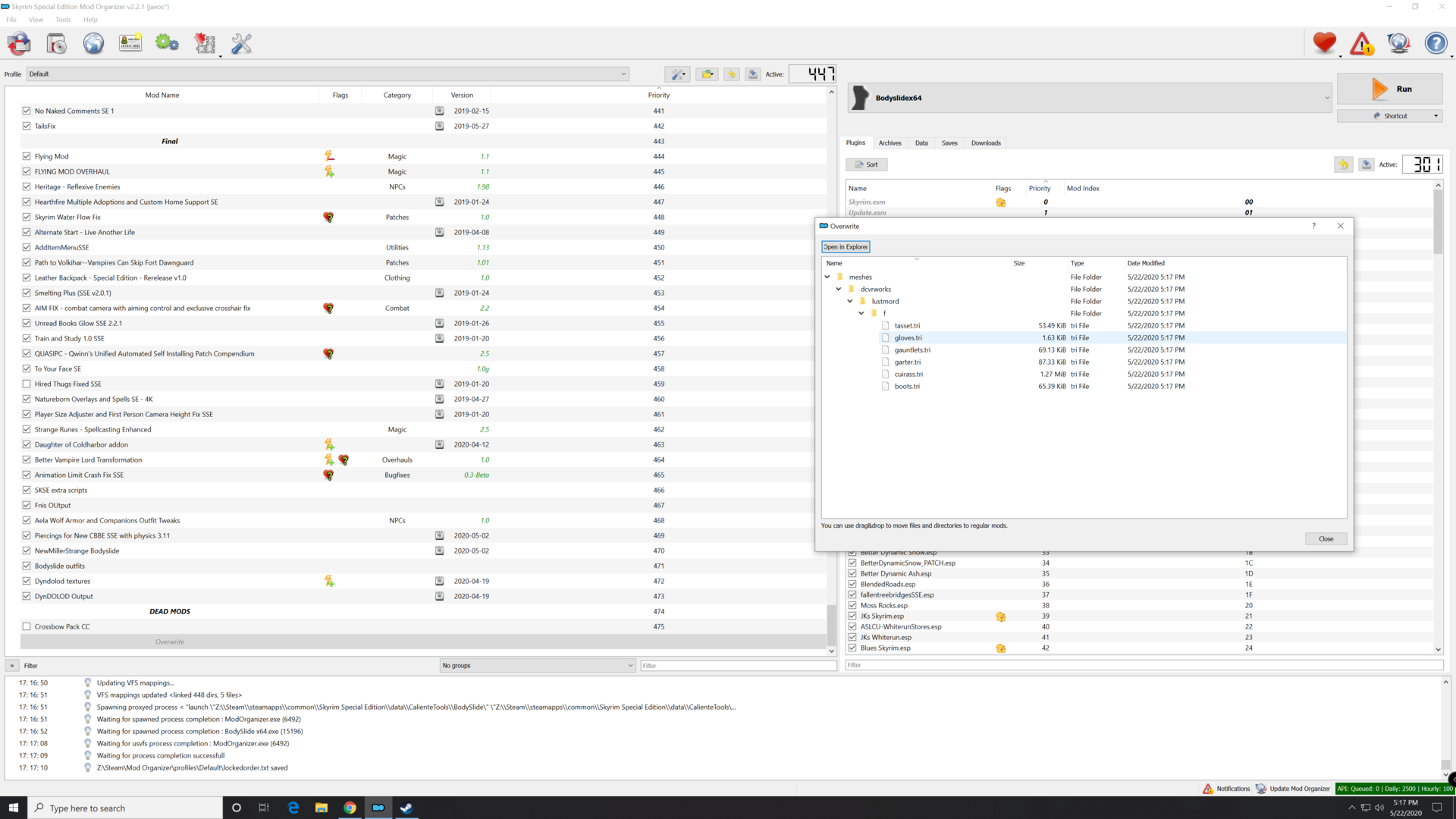
Task: Collapse the lustmord folder
Action: (850, 301)
